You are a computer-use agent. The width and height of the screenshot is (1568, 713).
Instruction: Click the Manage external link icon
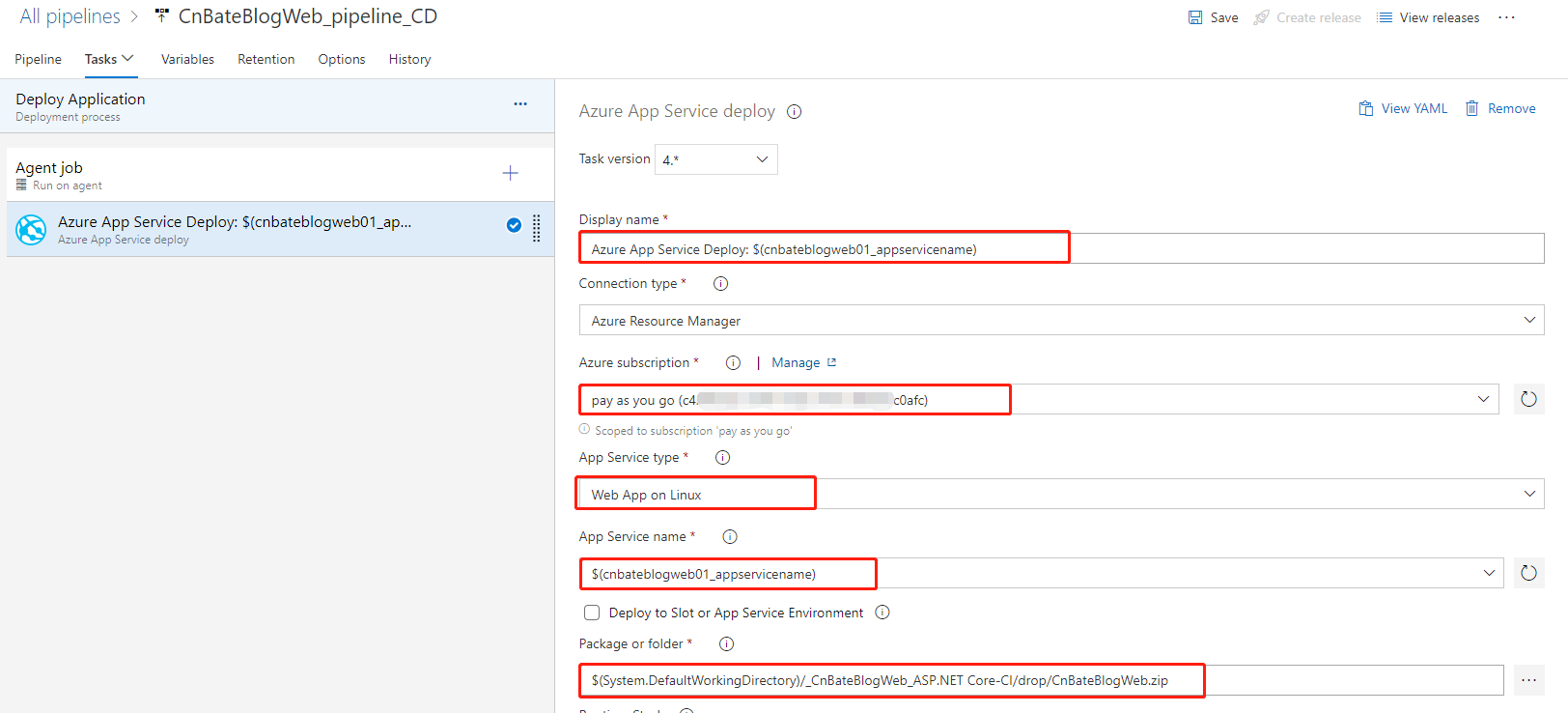tap(831, 362)
